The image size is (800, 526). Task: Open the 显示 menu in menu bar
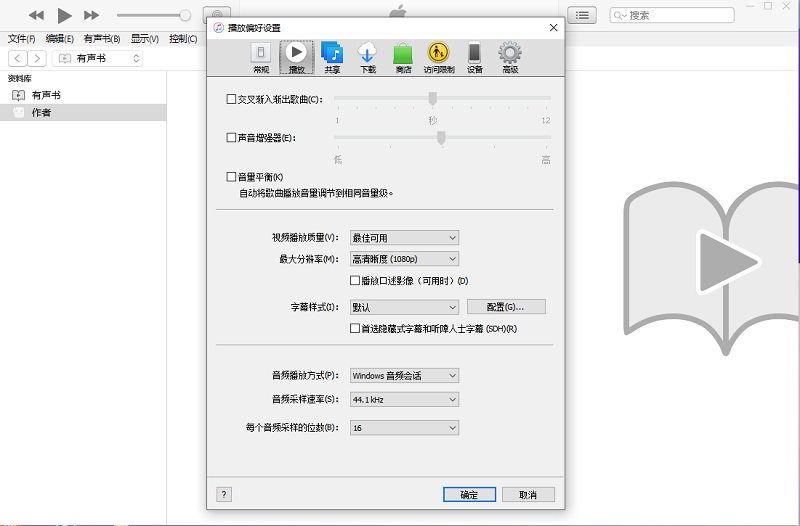[146, 39]
